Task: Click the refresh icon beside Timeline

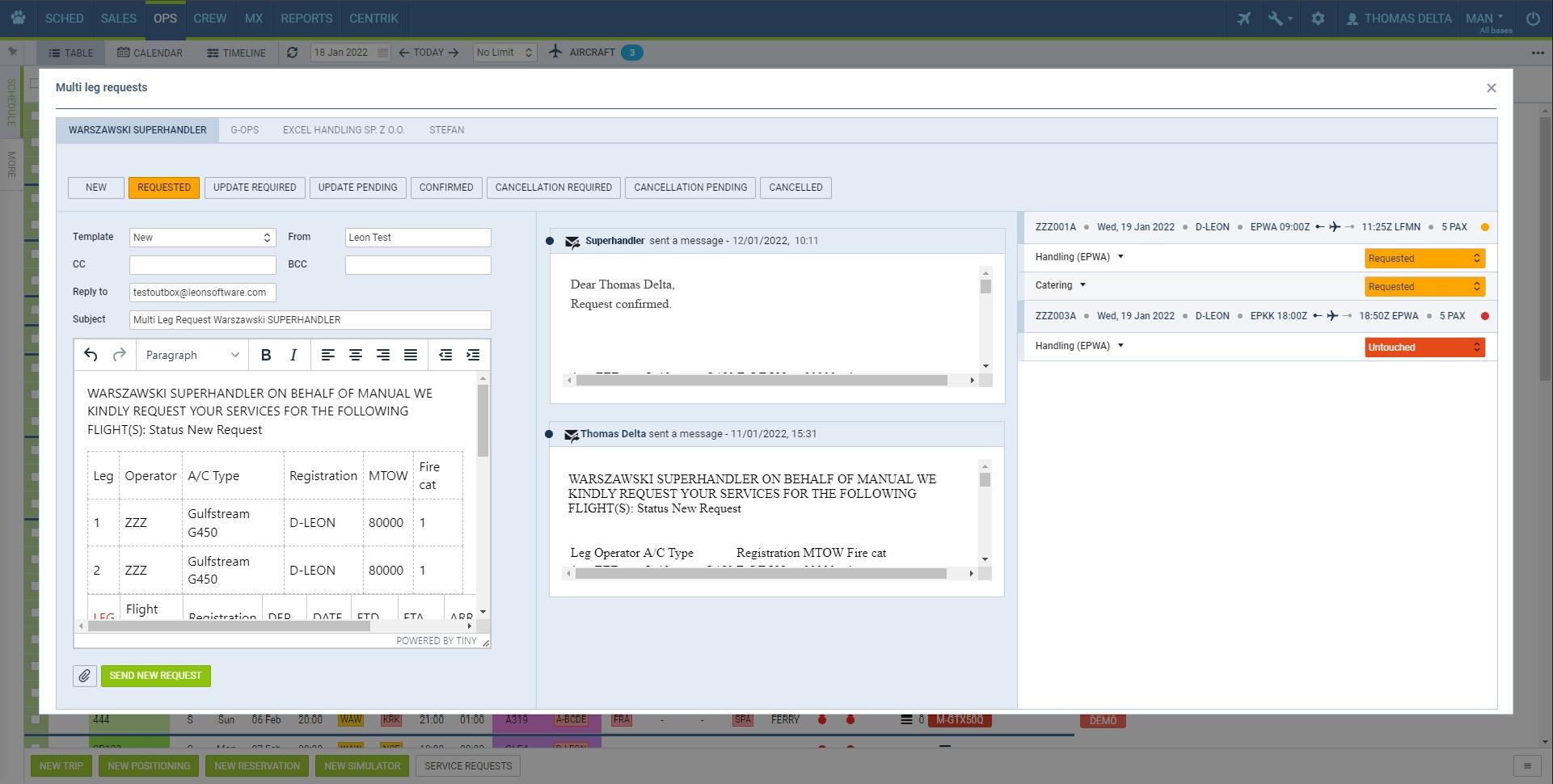Action: coord(293,53)
